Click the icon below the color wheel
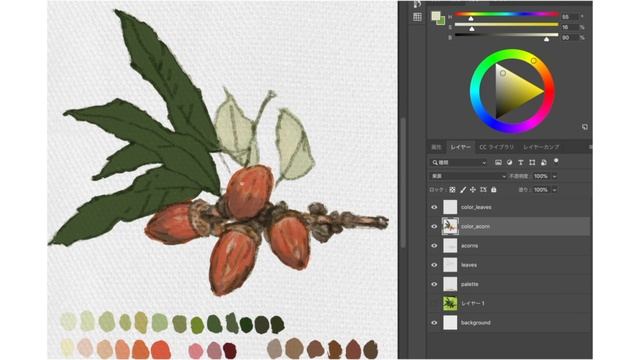 tap(584, 127)
